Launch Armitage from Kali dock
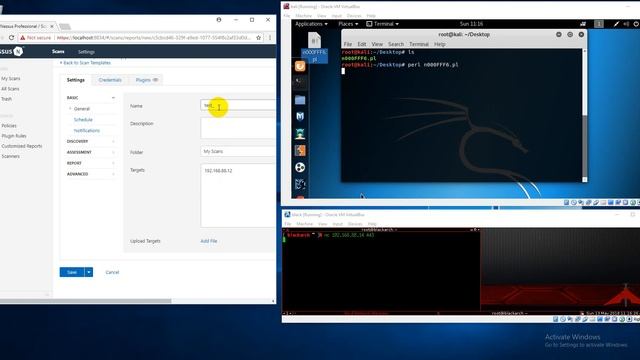This screenshot has width=640, height=360. tap(300, 133)
